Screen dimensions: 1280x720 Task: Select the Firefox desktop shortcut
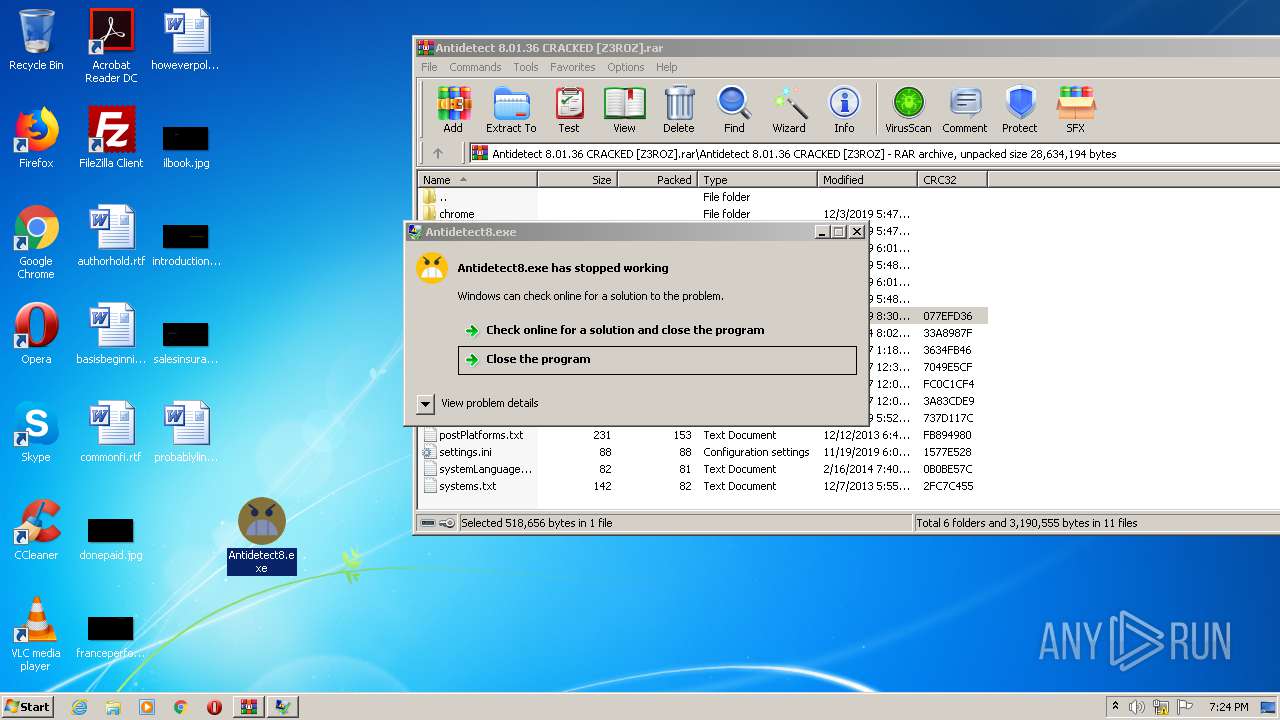click(36, 138)
